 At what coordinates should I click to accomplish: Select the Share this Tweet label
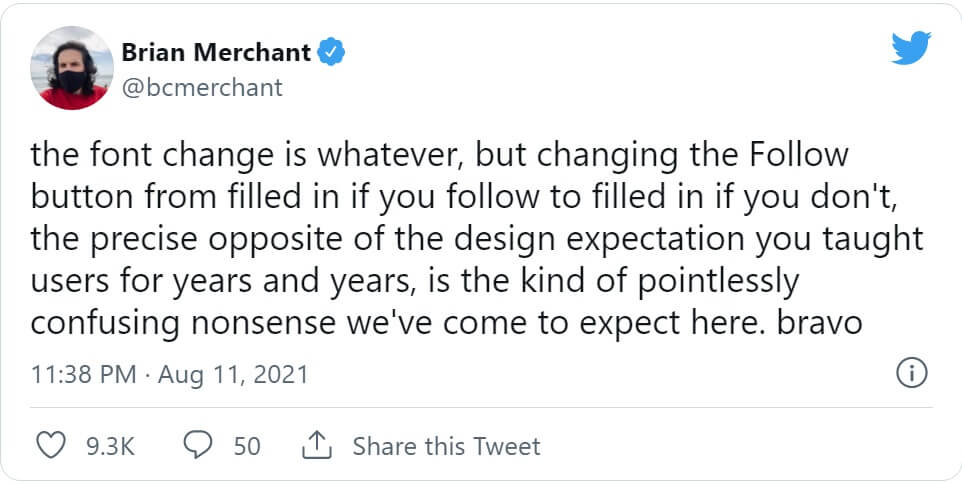[446, 446]
